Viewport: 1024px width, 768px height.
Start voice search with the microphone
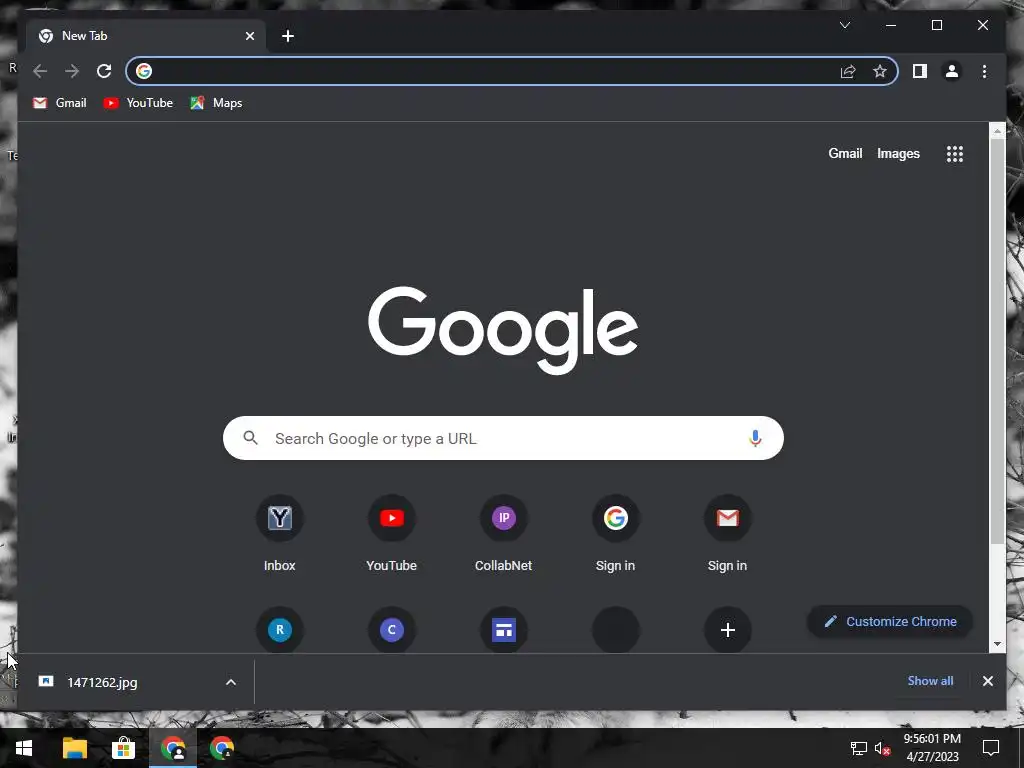[755, 438]
